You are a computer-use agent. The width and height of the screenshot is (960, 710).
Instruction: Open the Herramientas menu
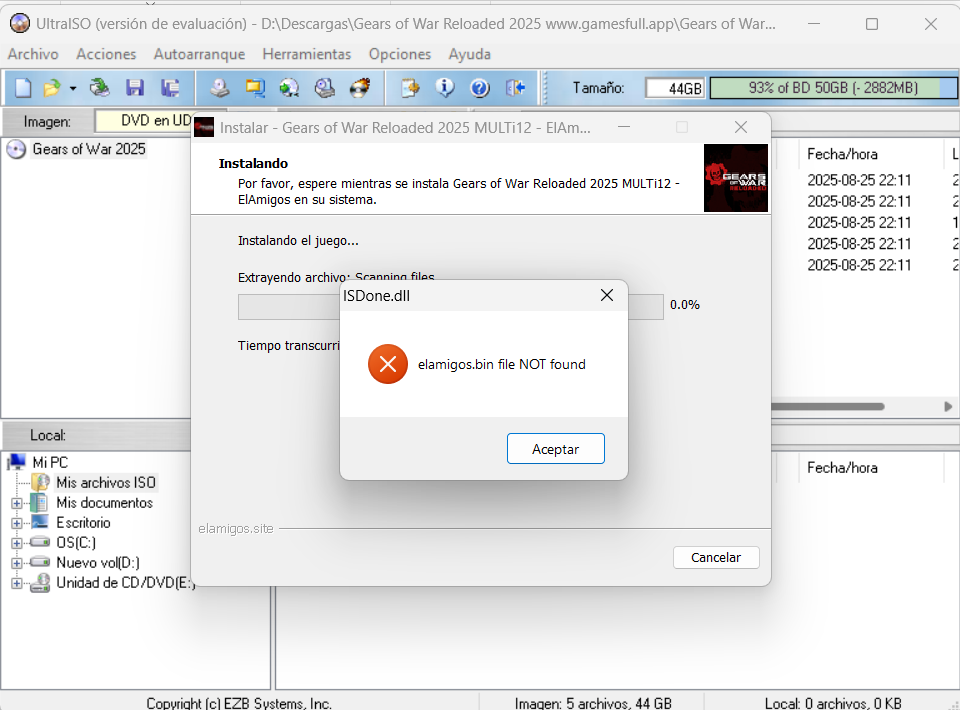307,54
